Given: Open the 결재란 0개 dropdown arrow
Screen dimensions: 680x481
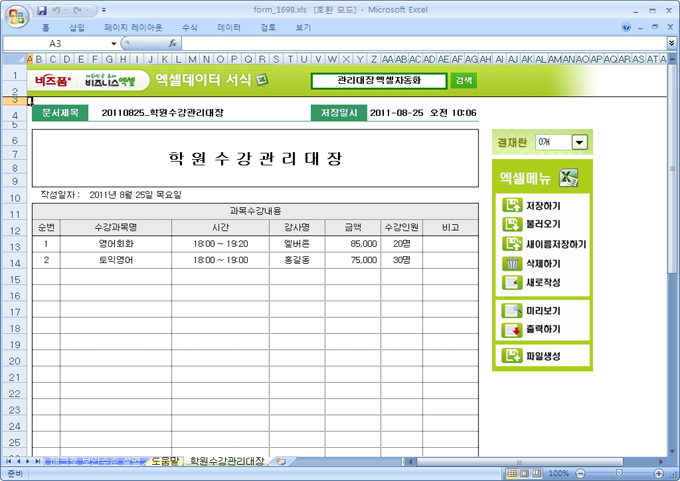Looking at the screenshot, I should [x=579, y=142].
